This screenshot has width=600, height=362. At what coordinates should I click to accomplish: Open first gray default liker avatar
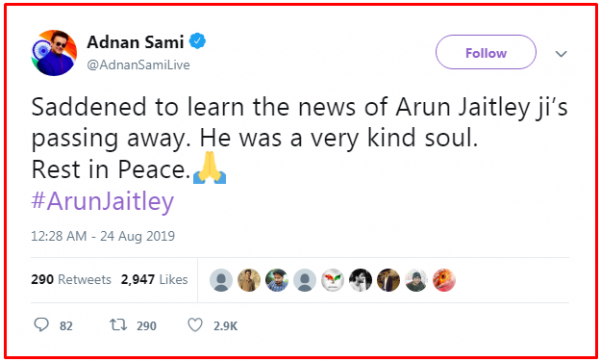[x=221, y=280]
